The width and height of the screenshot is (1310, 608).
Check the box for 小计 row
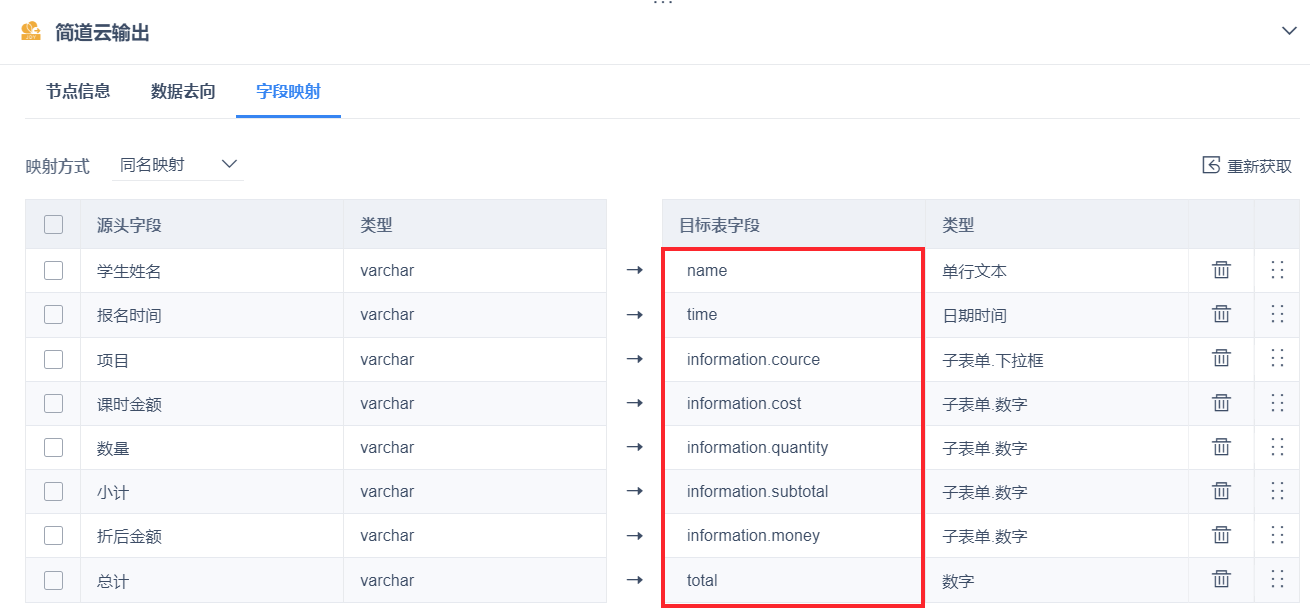tap(53, 492)
